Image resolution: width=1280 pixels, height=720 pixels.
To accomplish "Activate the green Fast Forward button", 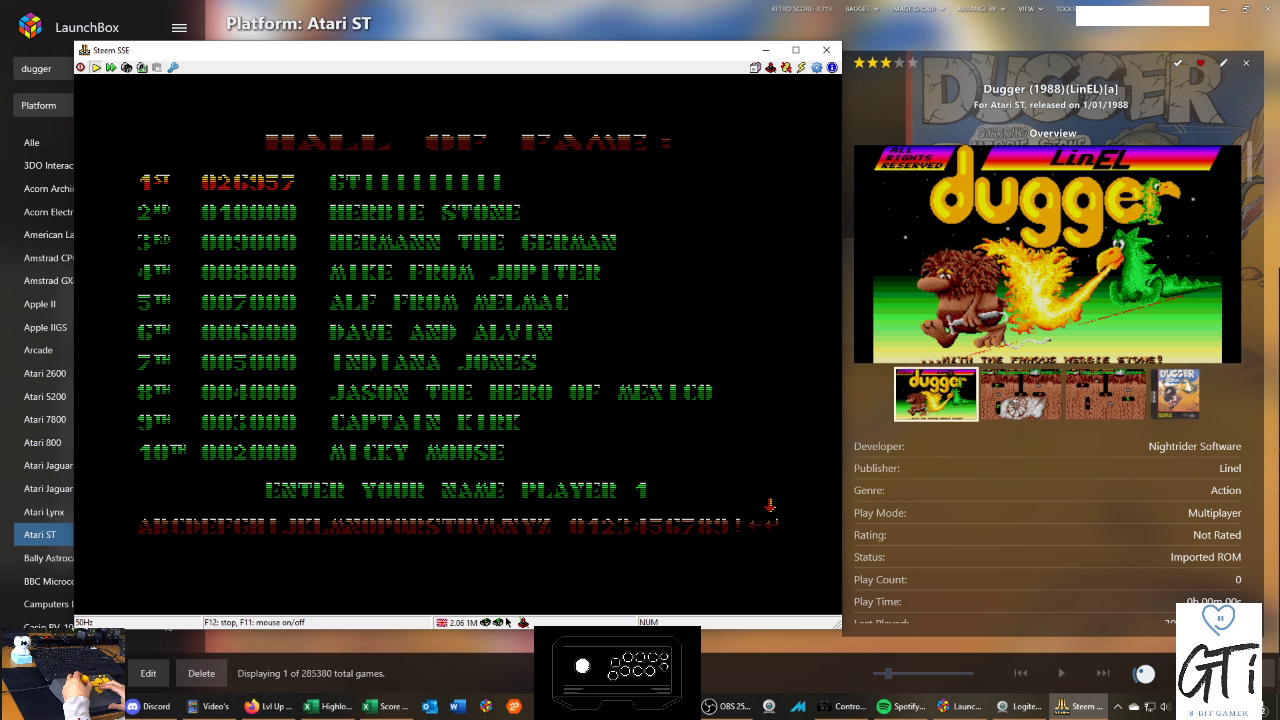I will (x=111, y=68).
